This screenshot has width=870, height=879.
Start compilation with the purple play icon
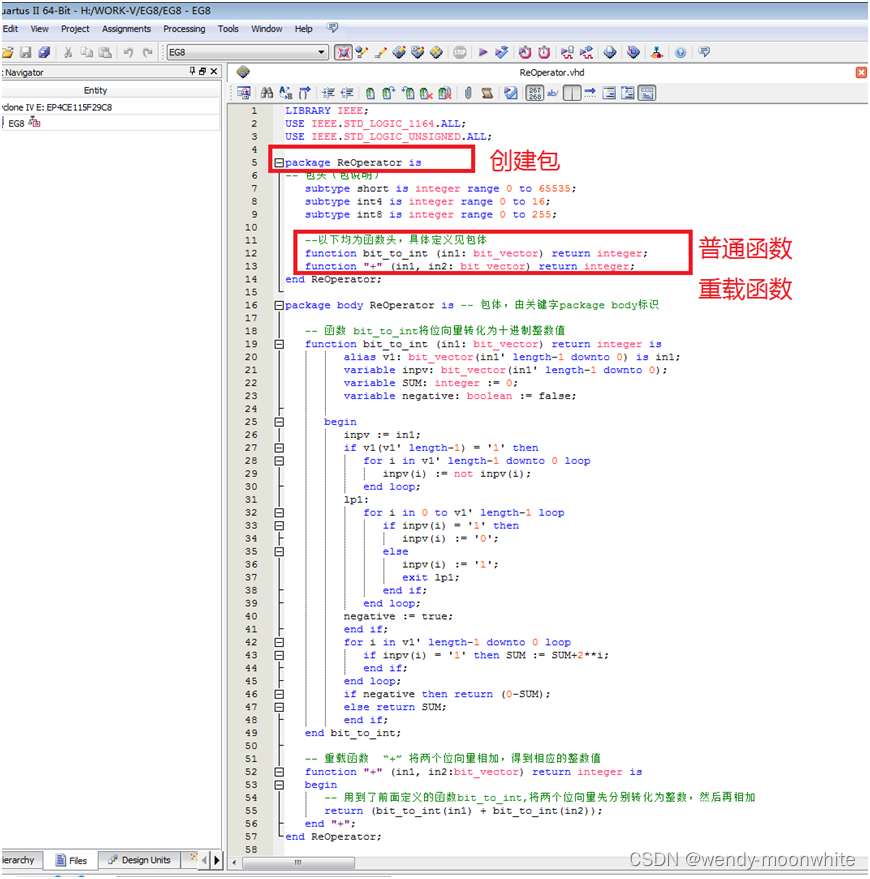483,52
